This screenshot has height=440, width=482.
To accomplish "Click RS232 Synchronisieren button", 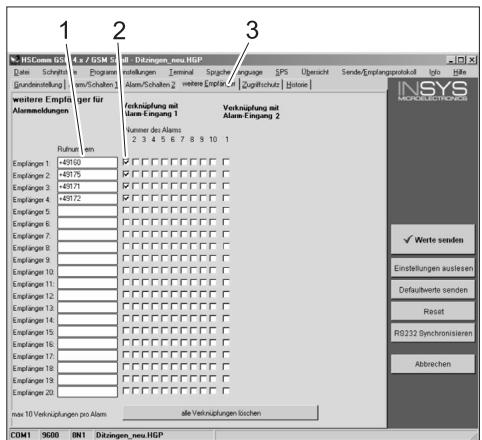I will [433, 333].
